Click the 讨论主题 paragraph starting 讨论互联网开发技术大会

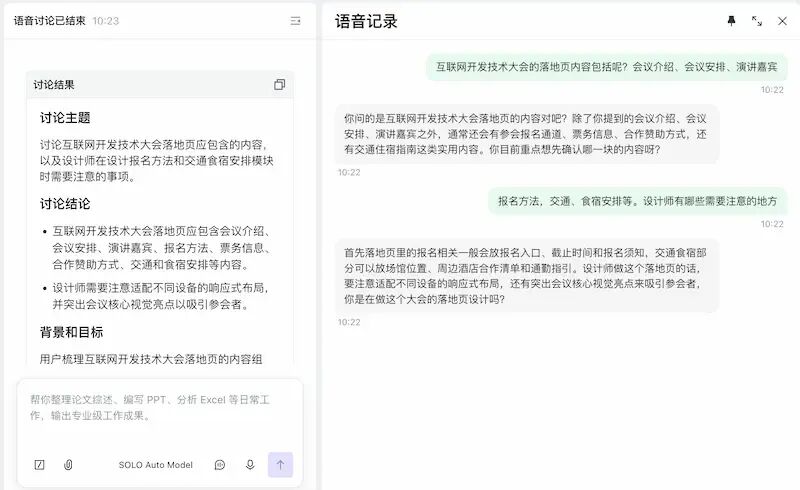pyautogui.click(x=157, y=161)
